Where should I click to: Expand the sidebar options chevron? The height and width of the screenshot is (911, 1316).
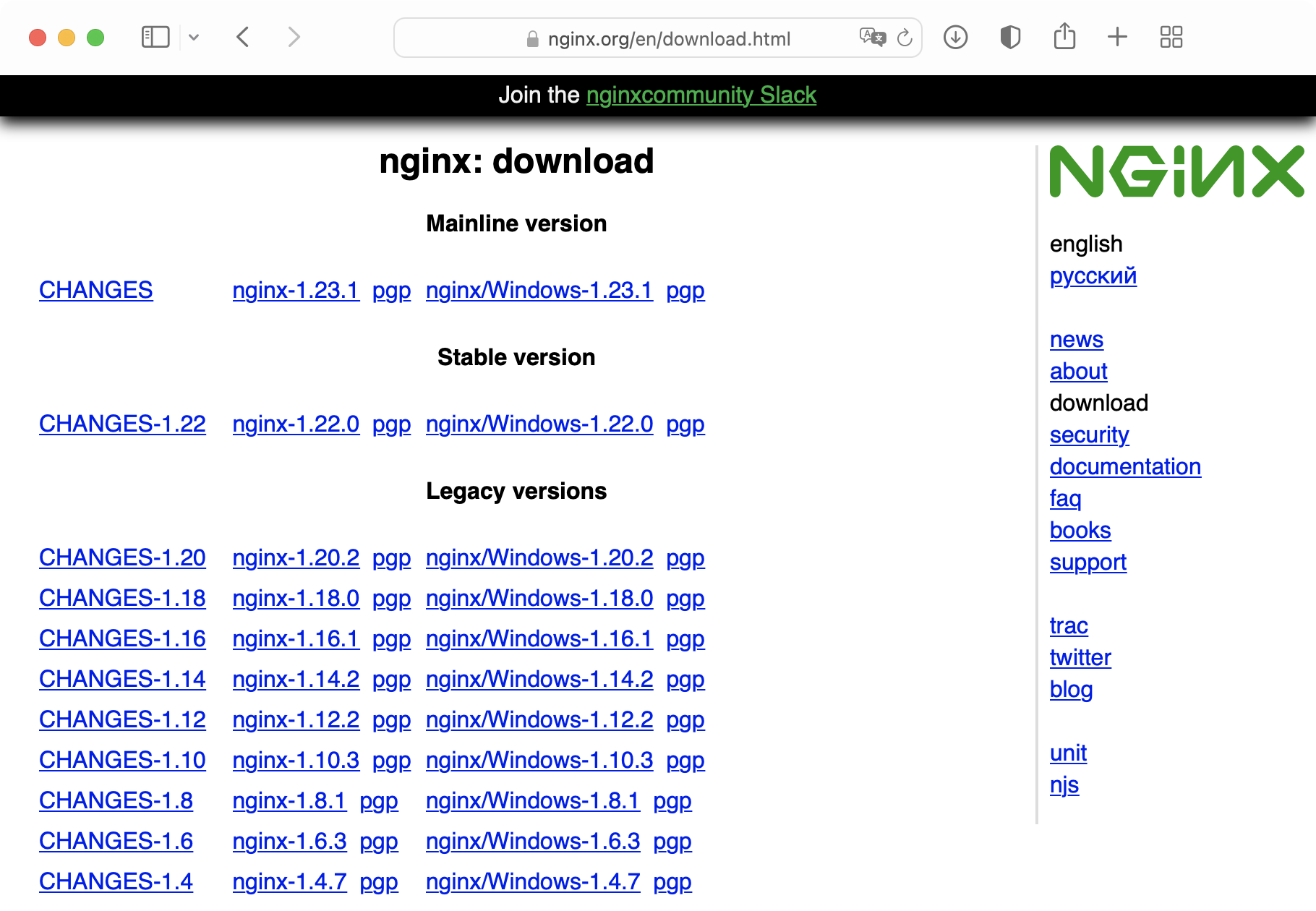click(192, 36)
